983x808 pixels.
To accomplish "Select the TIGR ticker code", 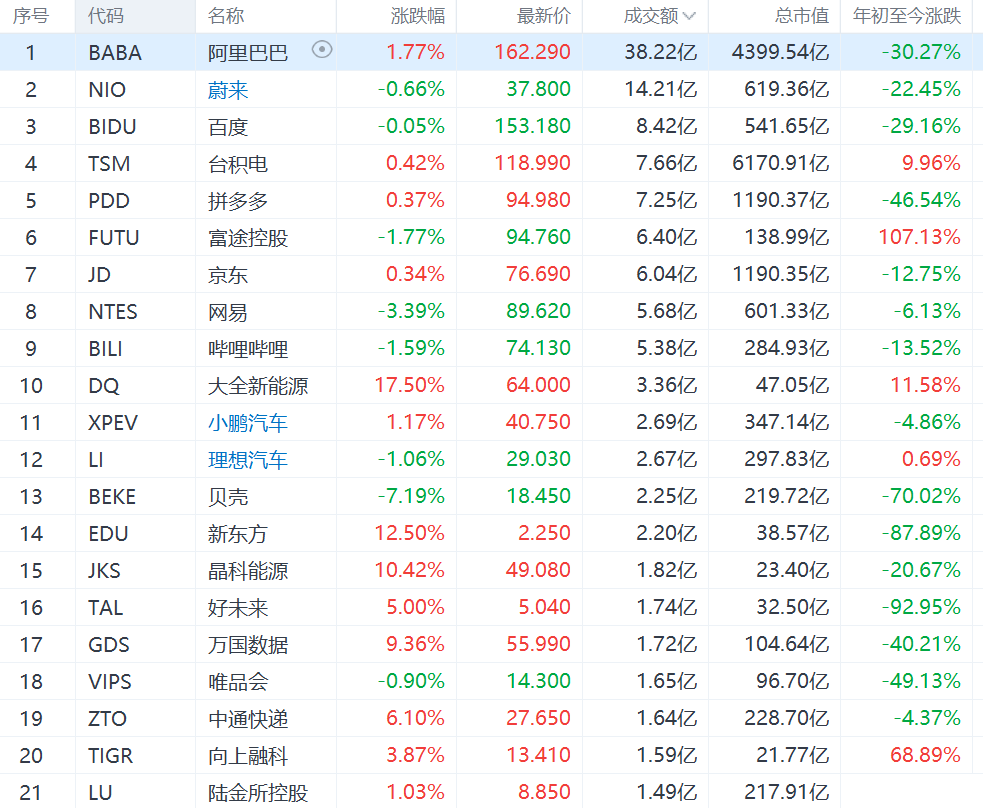I will [x=110, y=756].
